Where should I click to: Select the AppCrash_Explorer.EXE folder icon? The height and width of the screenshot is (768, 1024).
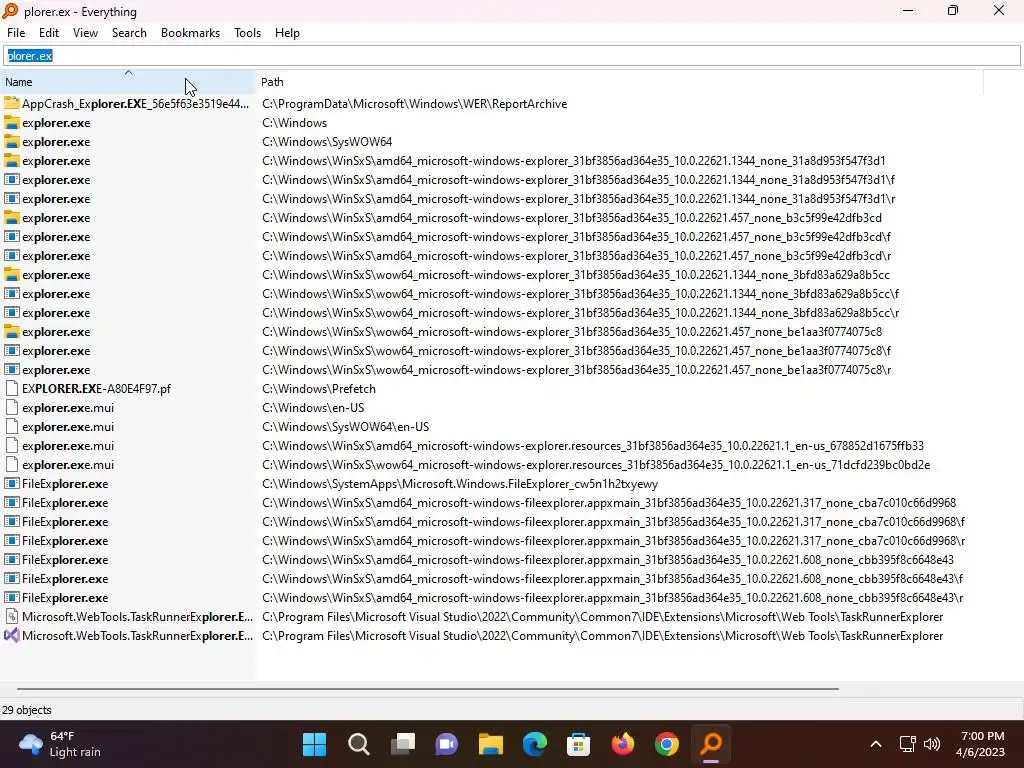(11, 103)
